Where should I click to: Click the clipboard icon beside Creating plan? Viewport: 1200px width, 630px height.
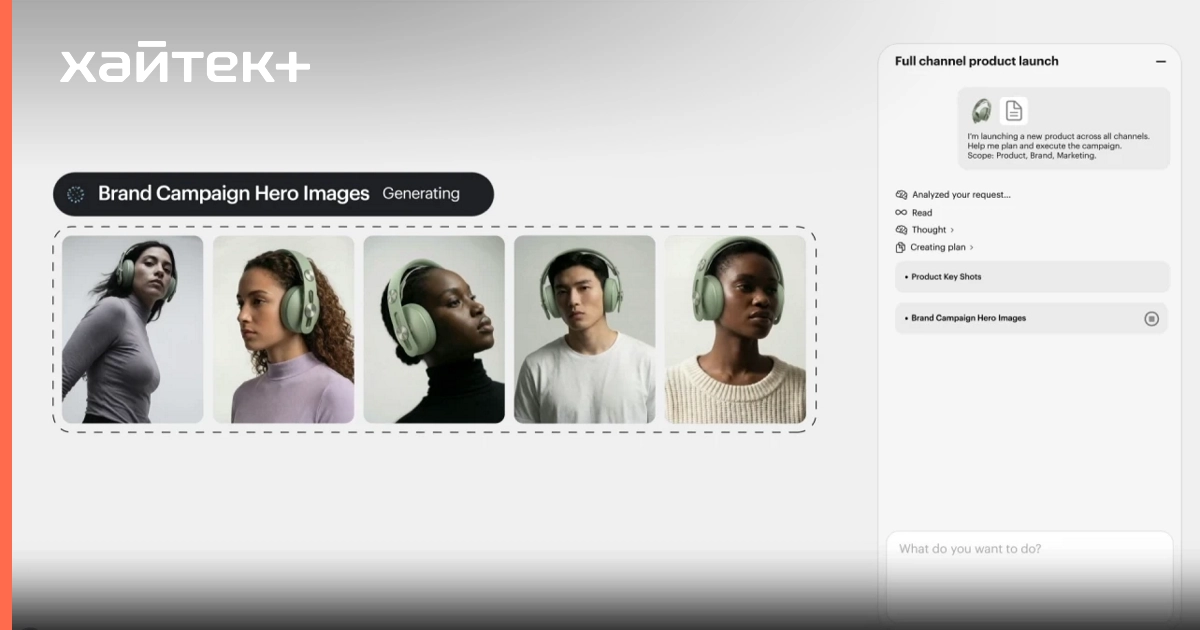tap(901, 247)
